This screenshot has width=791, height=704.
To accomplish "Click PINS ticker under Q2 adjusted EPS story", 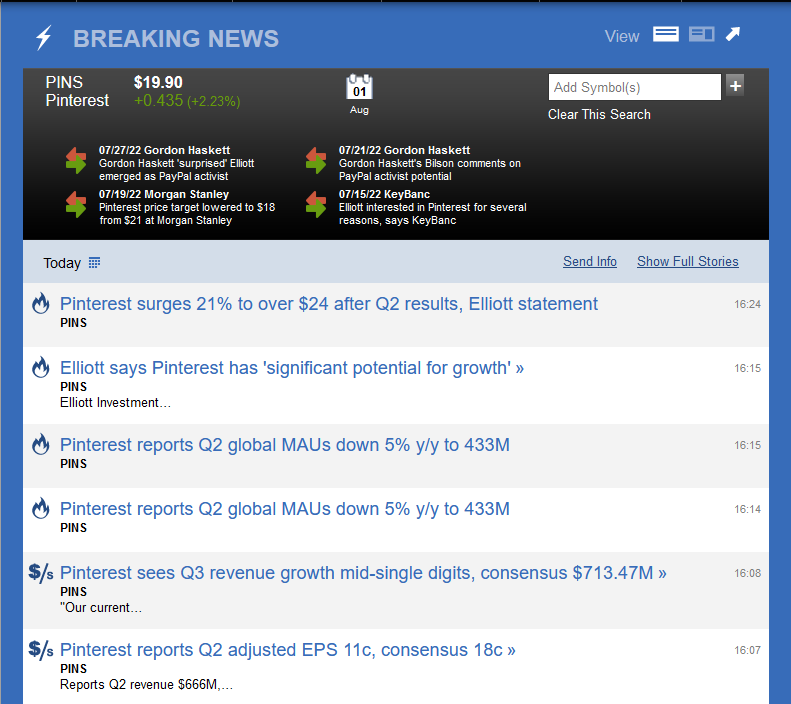I will click(74, 669).
